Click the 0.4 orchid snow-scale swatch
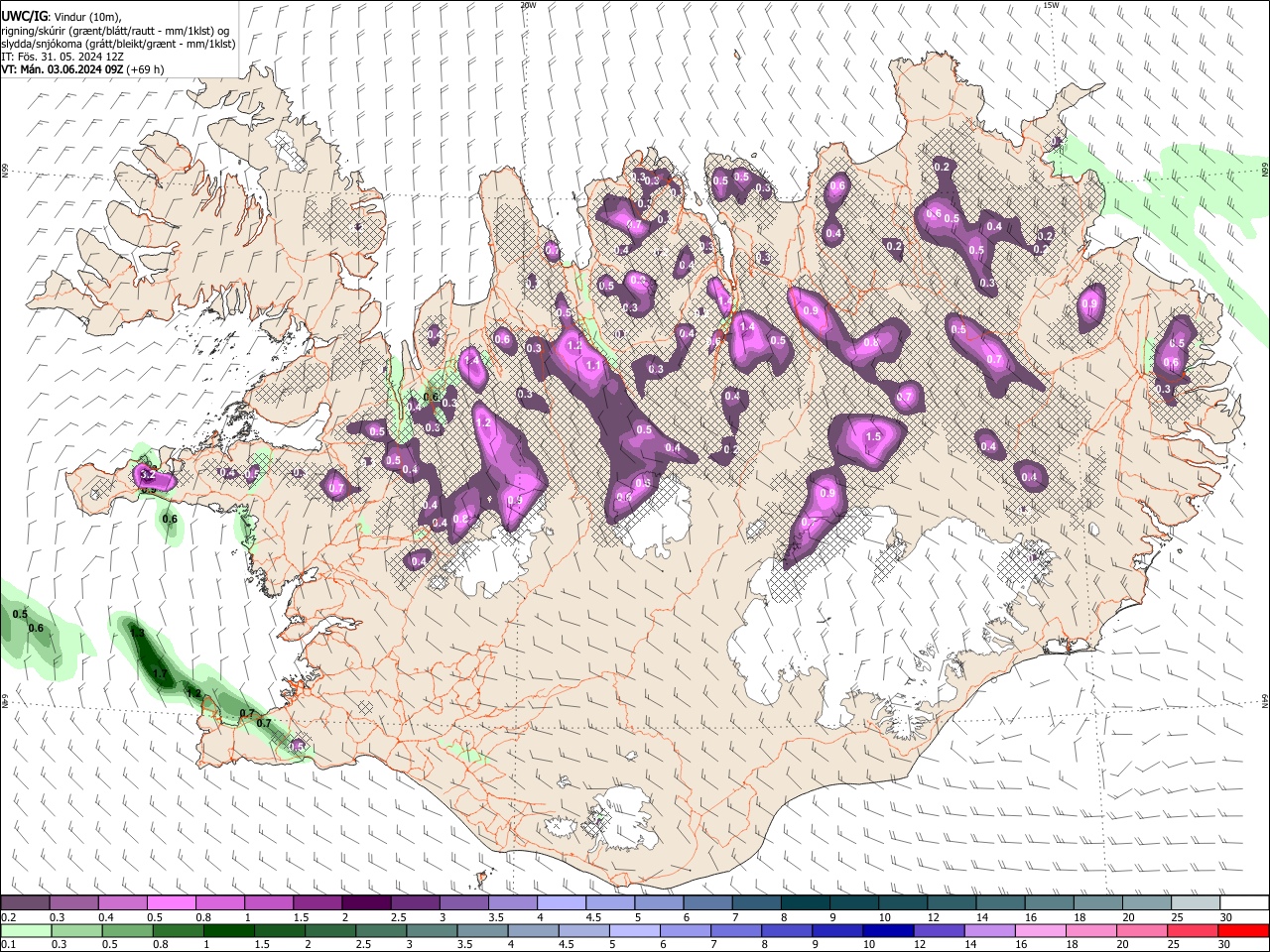This screenshot has width=1270, height=952. (x=123, y=902)
